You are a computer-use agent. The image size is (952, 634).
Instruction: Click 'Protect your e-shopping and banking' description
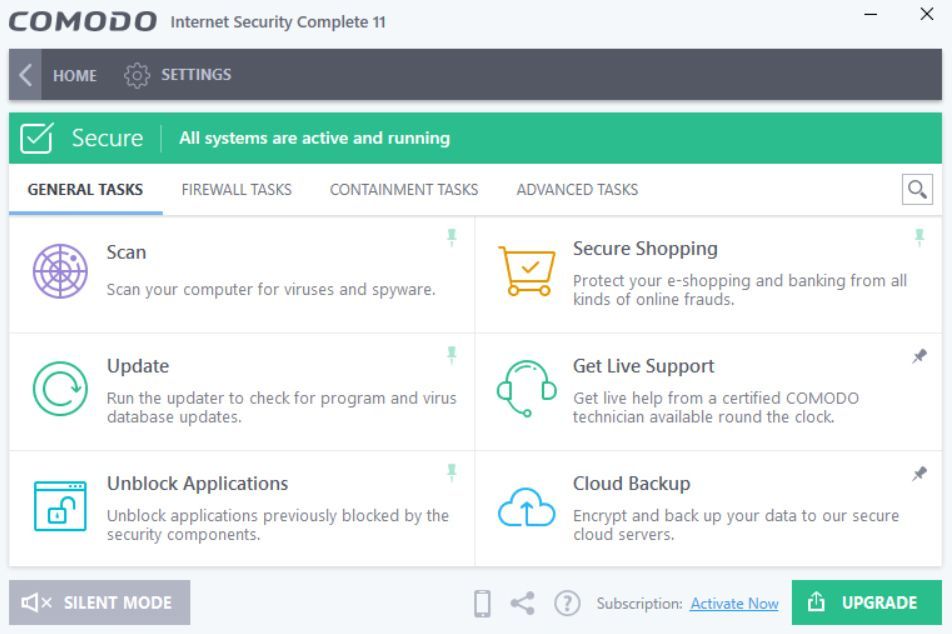click(x=740, y=290)
